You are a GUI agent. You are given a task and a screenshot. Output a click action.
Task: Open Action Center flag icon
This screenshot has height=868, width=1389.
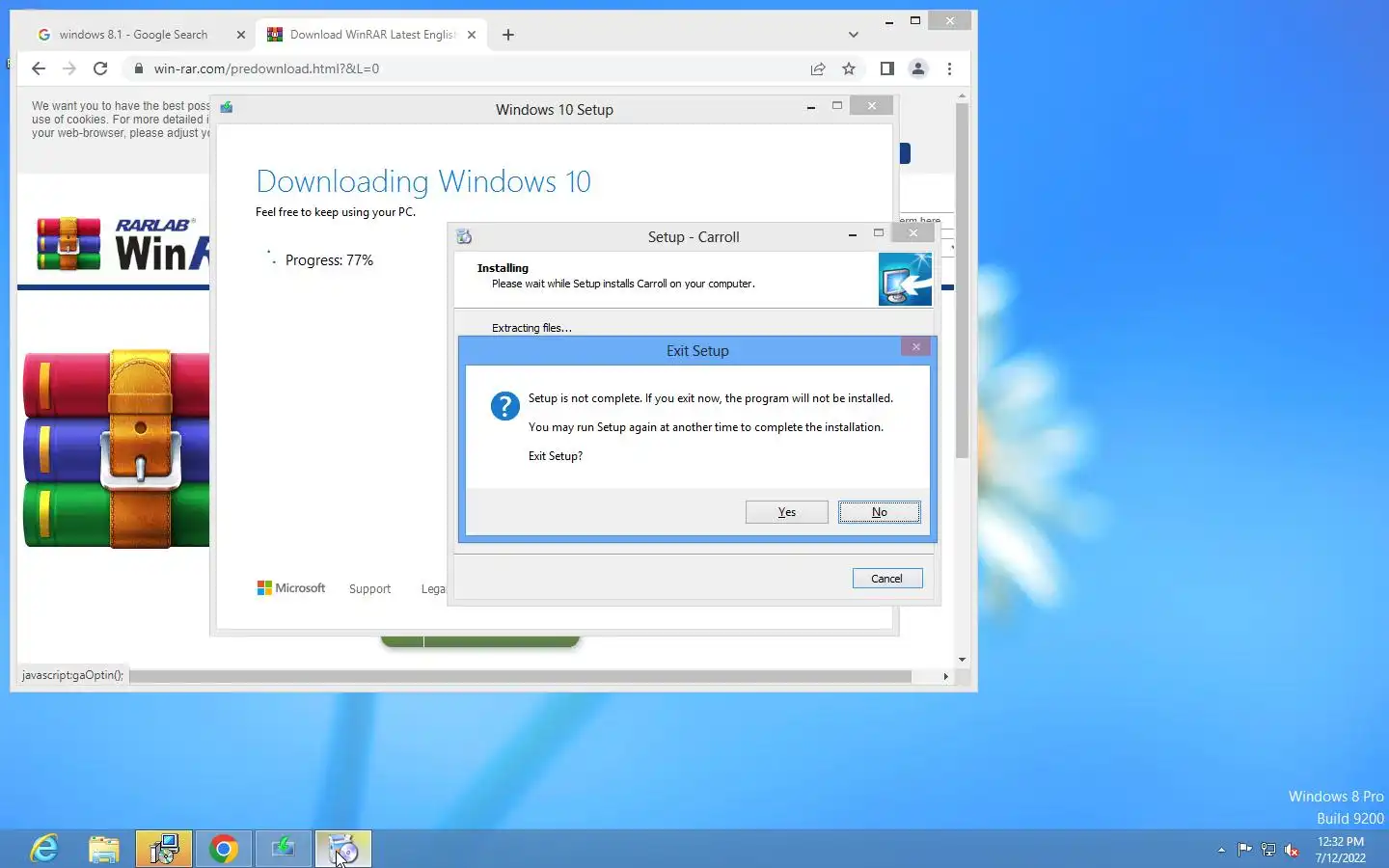point(1244,850)
